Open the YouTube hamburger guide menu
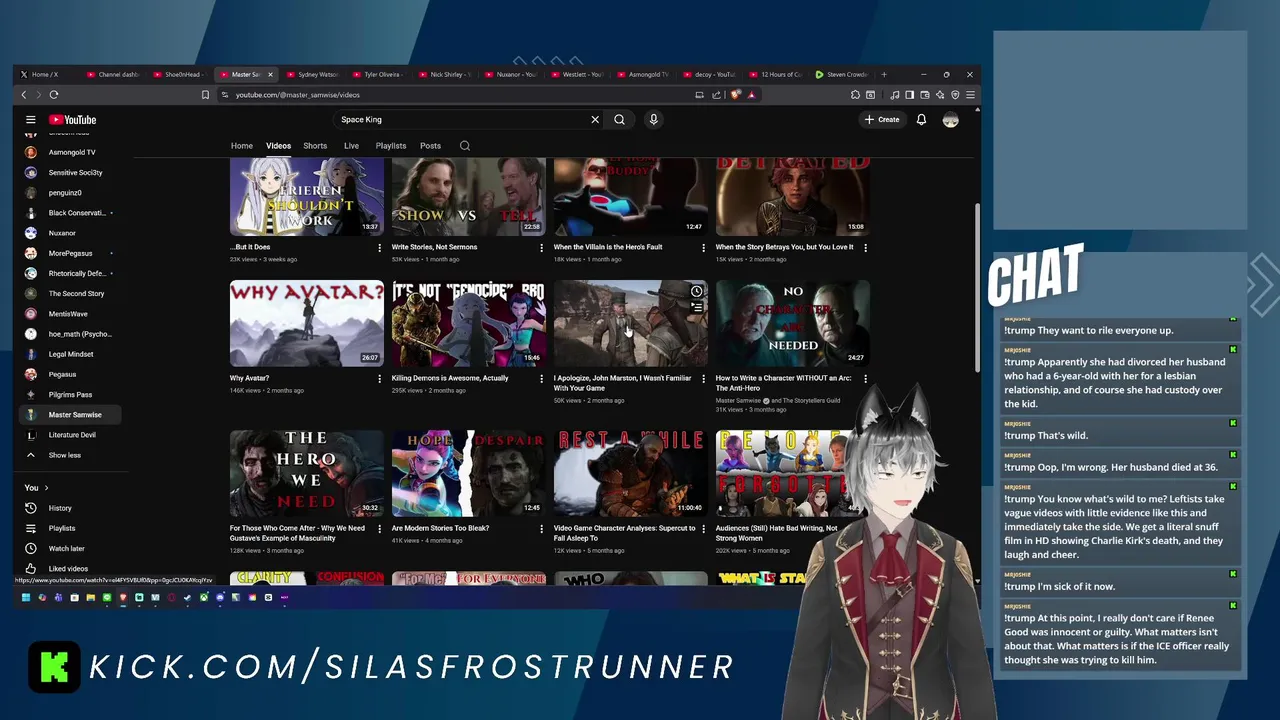 30,120
